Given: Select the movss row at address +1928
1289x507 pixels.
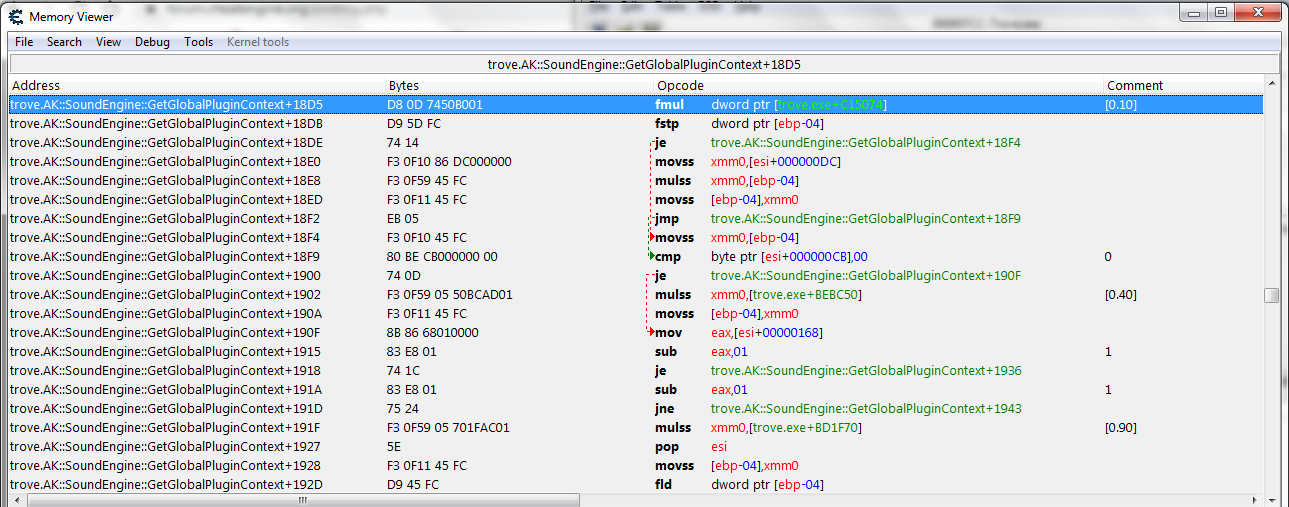Looking at the screenshot, I should click(x=635, y=465).
